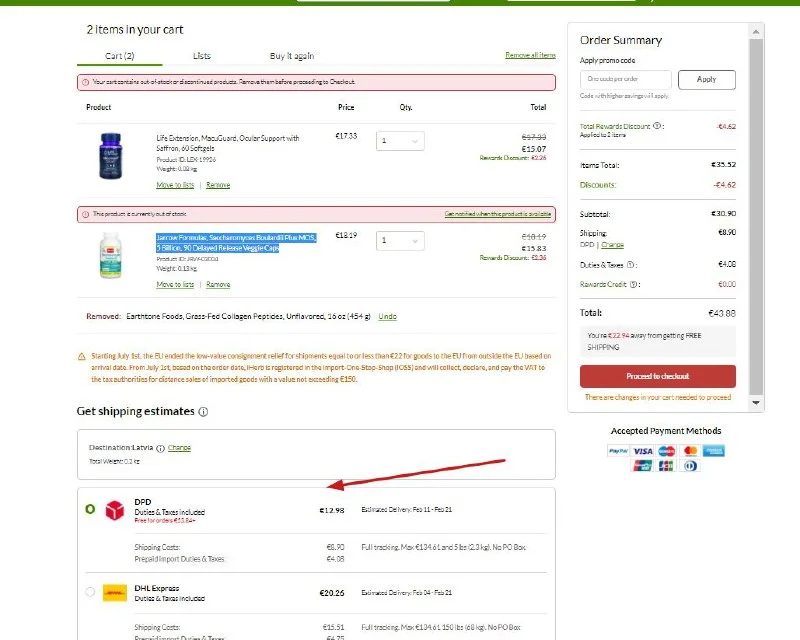800x640 pixels.
Task: Click the info icon beside Destination Latvia
Action: (160, 448)
